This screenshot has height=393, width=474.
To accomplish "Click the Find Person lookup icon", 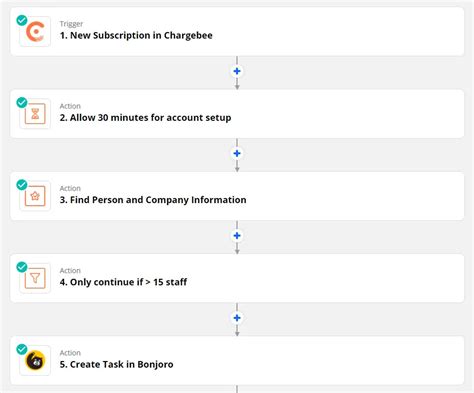I will [35, 196].
